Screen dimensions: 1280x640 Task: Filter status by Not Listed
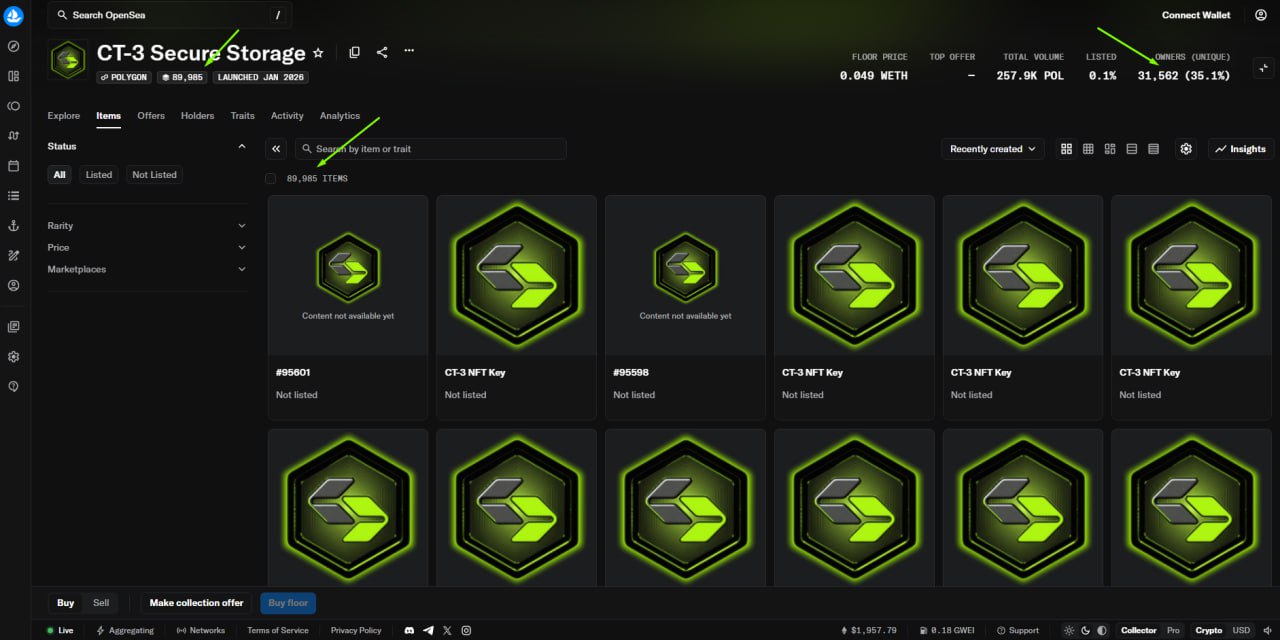pyautogui.click(x=154, y=175)
